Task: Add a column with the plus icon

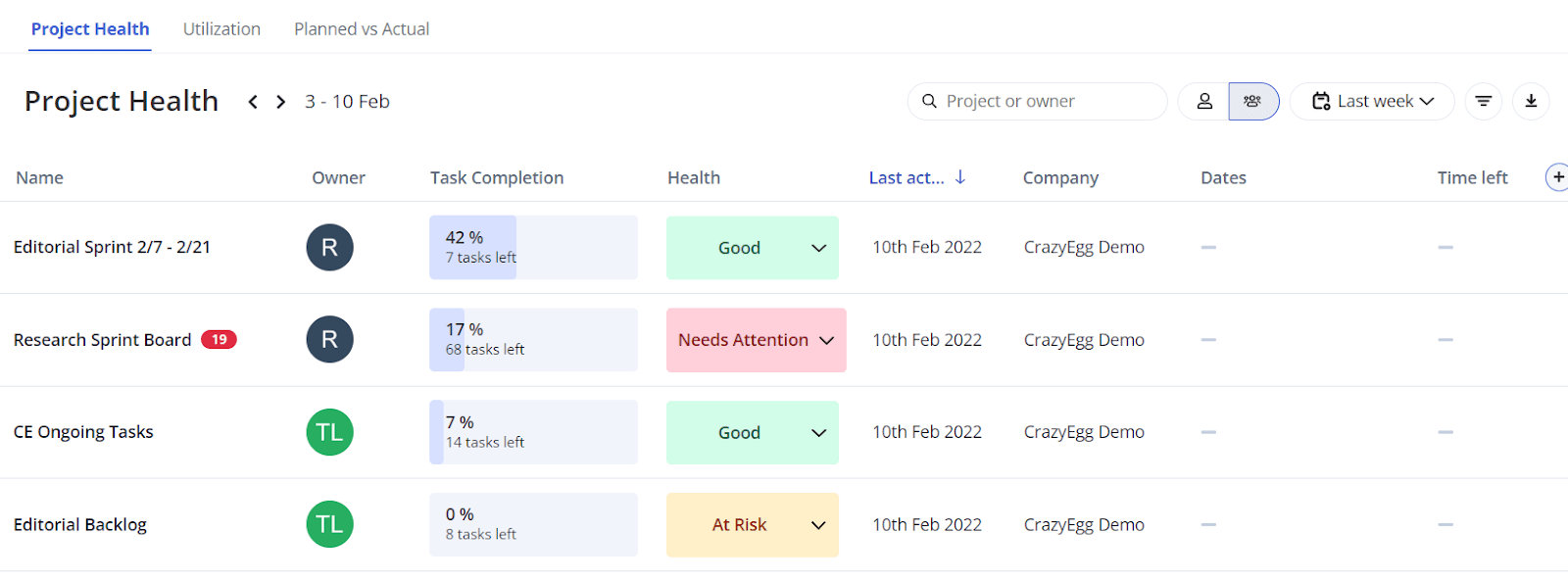Action: point(1557,177)
